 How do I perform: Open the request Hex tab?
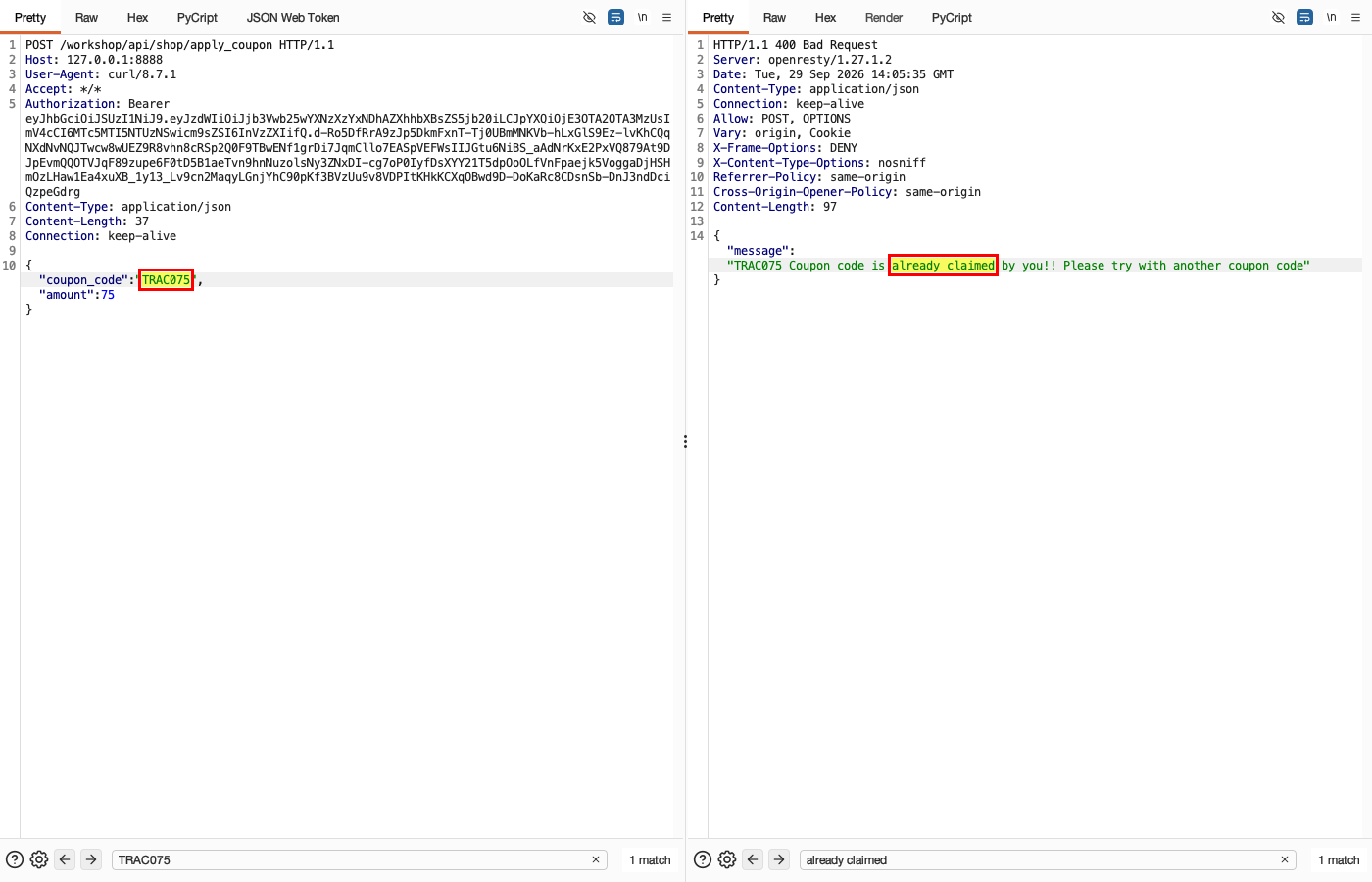[x=138, y=17]
